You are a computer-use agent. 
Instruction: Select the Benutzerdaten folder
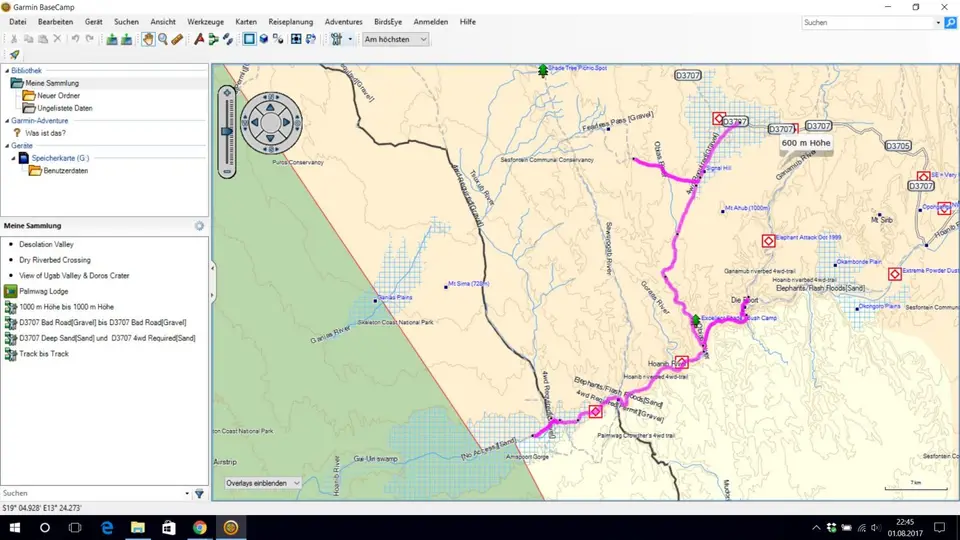point(66,171)
